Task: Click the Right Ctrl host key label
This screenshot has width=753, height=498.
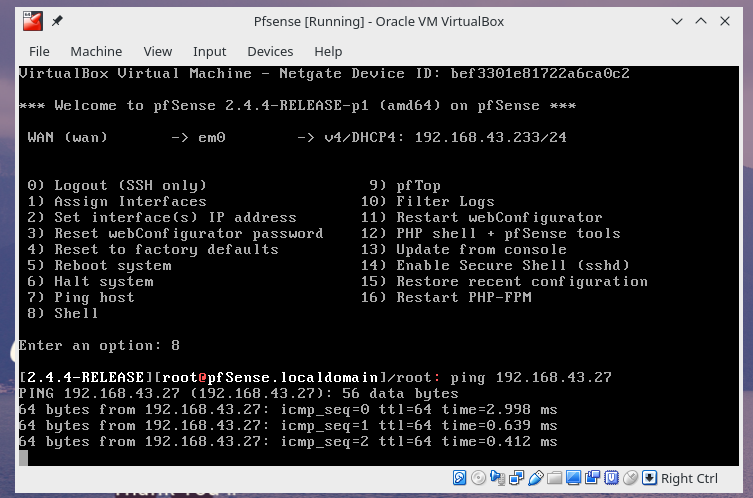Action: coord(689,478)
